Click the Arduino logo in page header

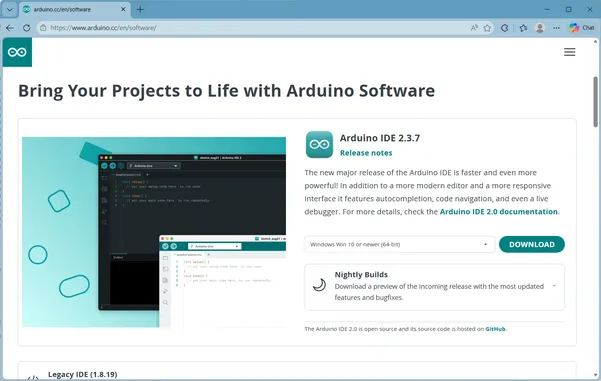pos(17,52)
